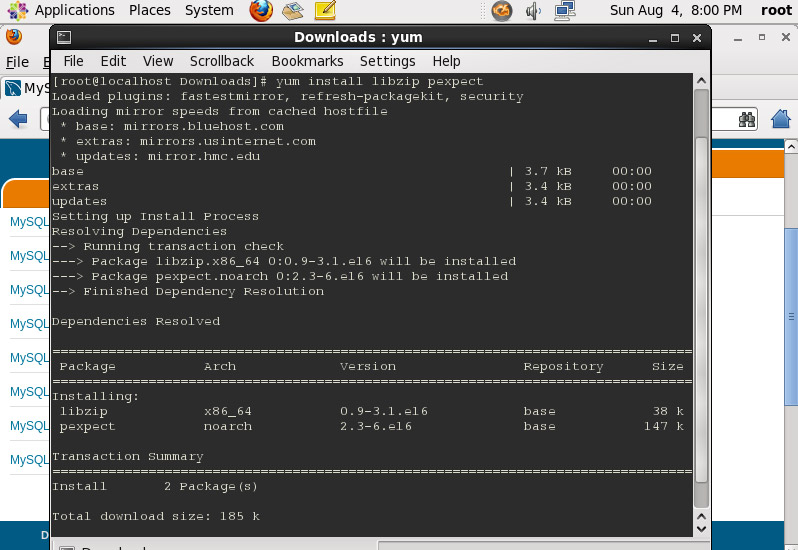Click the 'Install 2 Package(s)' line
Viewport: 798px width, 550px height.
155,486
